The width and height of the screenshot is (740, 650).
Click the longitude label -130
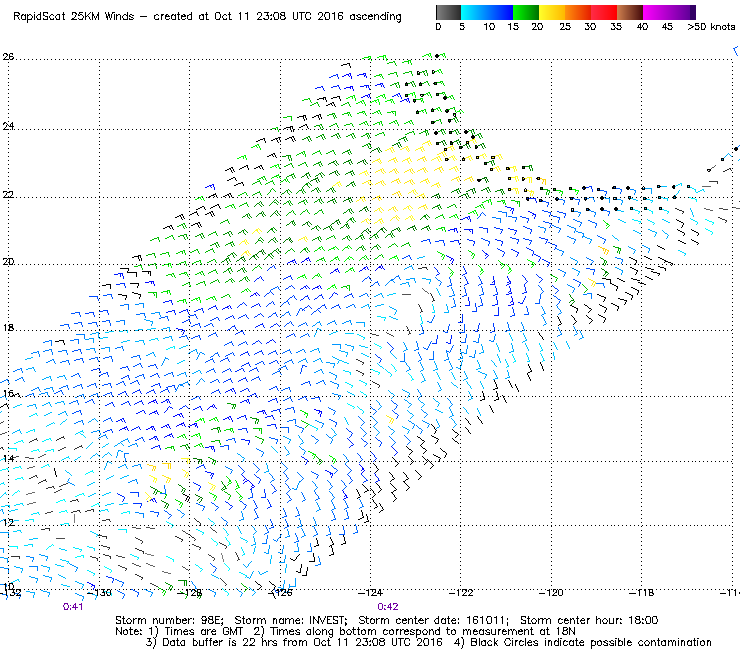click(x=99, y=593)
